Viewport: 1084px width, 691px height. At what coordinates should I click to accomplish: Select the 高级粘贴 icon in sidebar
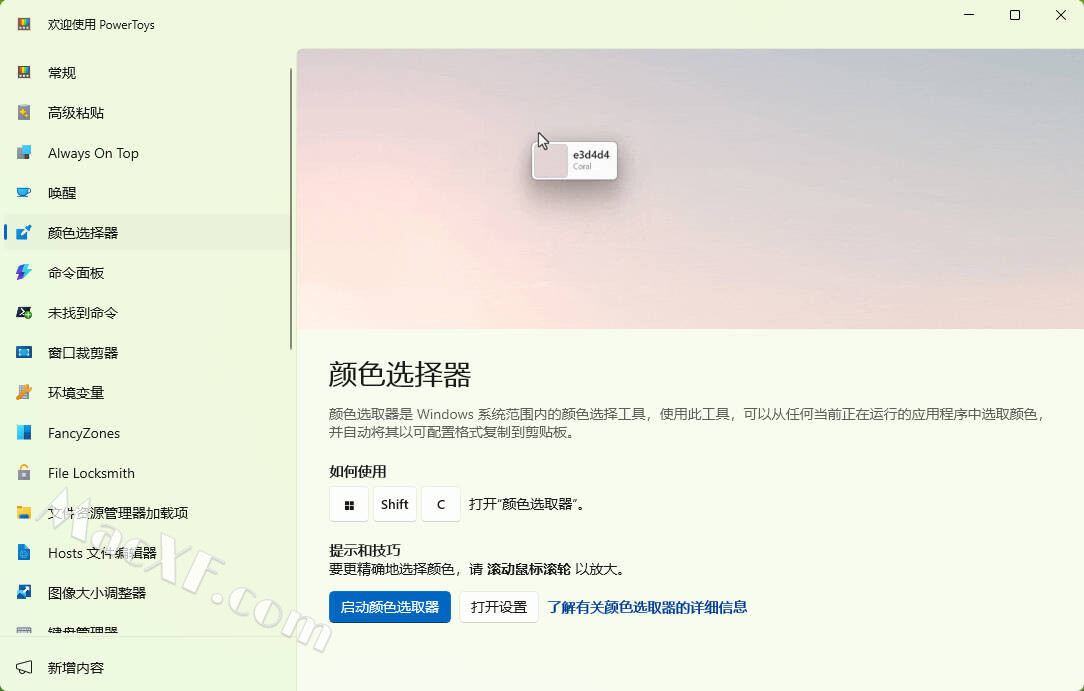(x=24, y=113)
